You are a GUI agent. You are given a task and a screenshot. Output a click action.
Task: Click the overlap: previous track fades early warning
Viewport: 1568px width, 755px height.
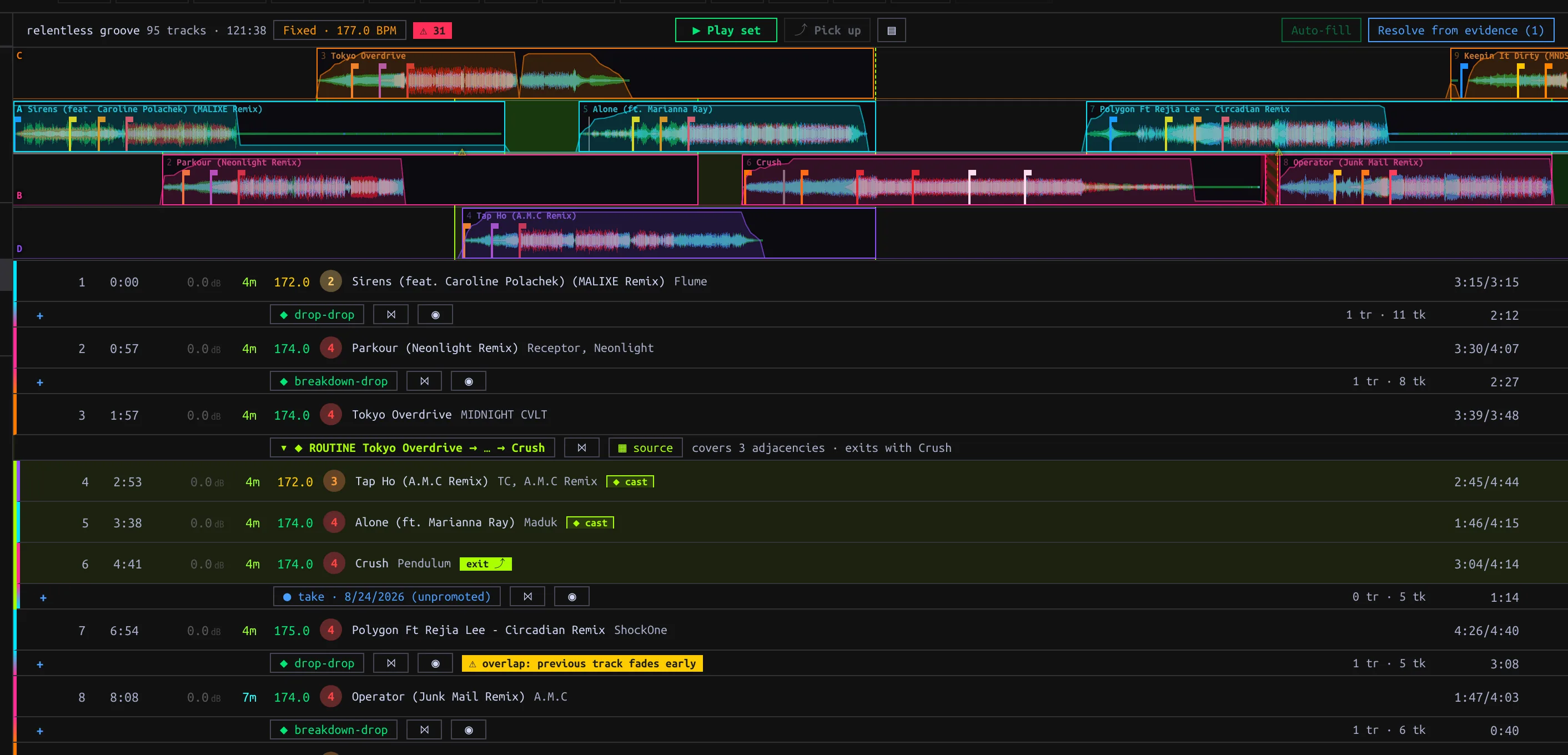point(582,663)
